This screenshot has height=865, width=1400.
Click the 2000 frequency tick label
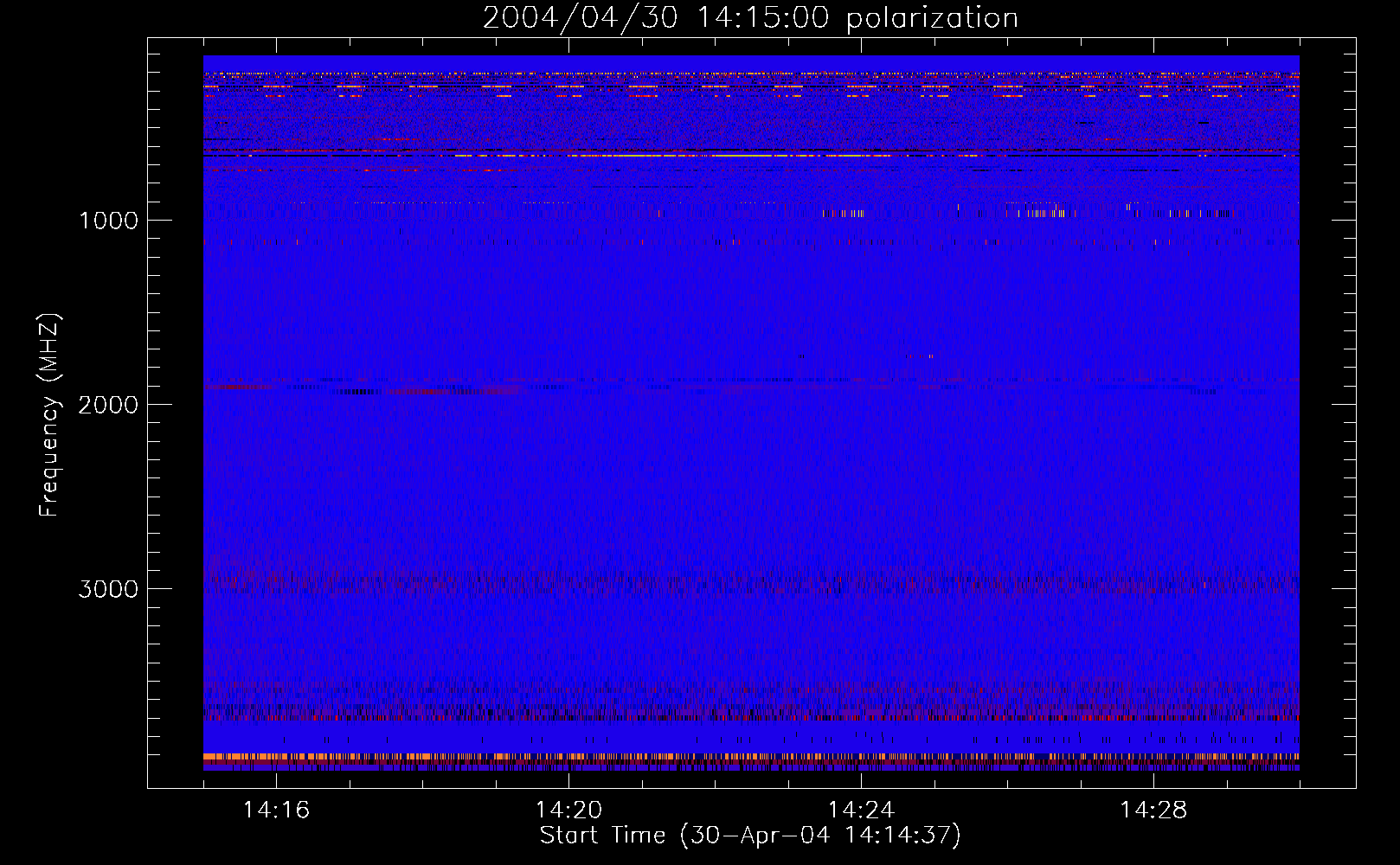pos(108,405)
